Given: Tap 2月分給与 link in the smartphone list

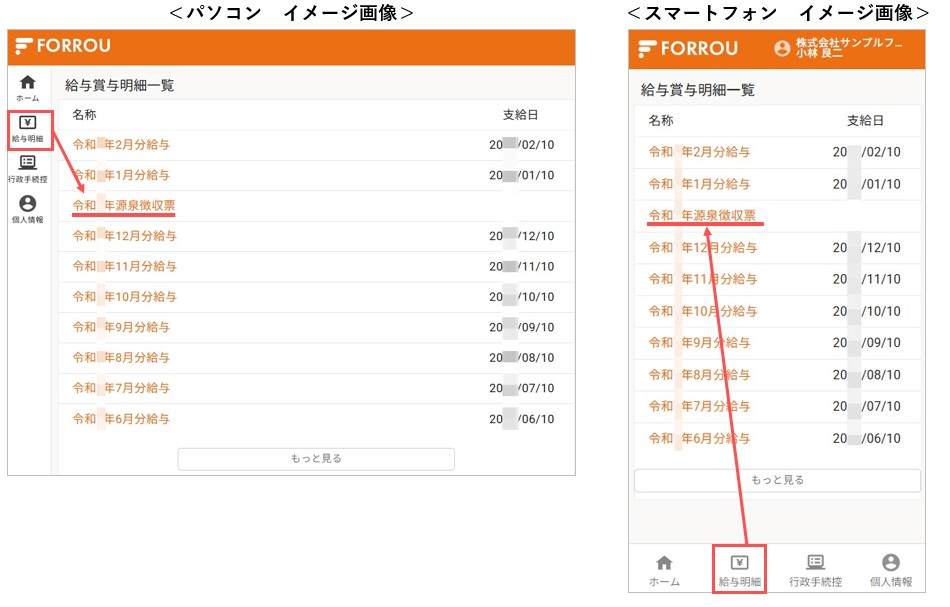Looking at the screenshot, I should 699,152.
